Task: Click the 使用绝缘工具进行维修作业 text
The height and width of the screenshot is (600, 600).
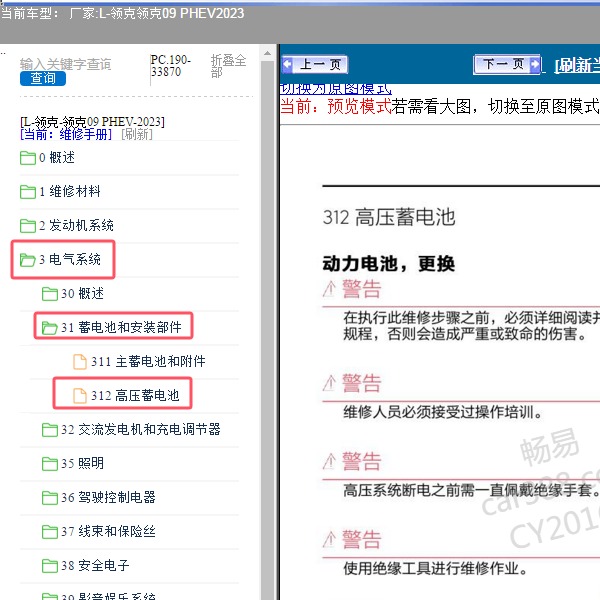Action: [435, 569]
